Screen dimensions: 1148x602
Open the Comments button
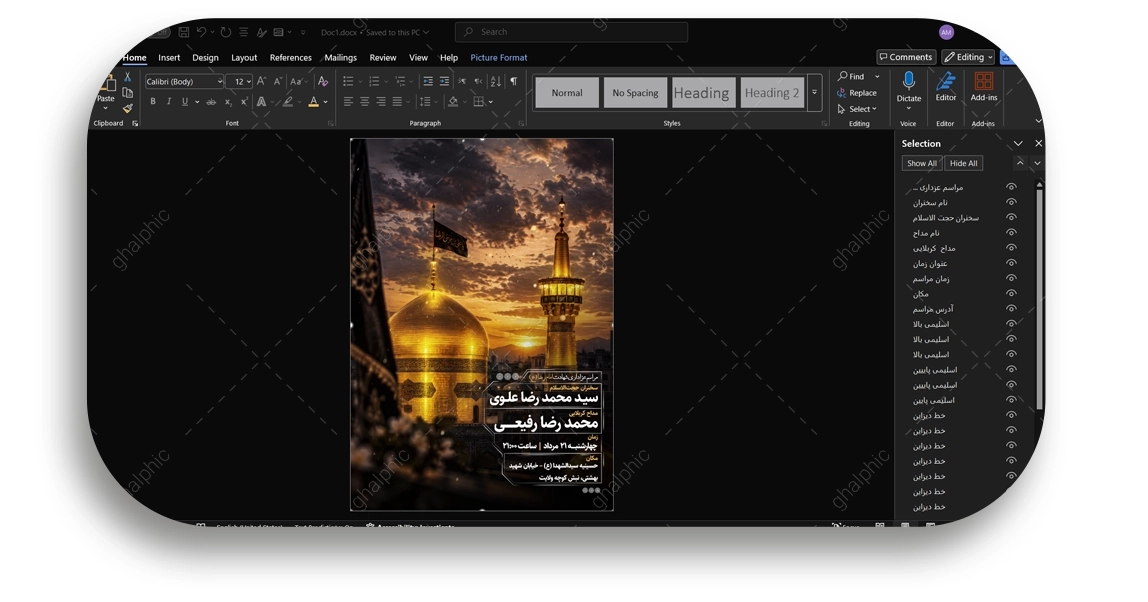(906, 57)
